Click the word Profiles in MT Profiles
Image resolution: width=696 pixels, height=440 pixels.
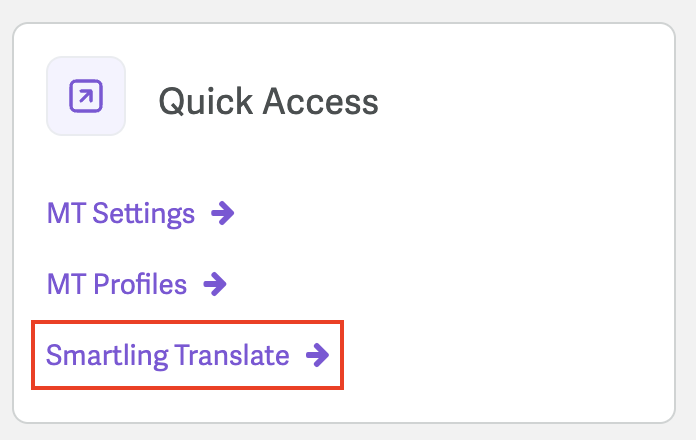click(140, 284)
